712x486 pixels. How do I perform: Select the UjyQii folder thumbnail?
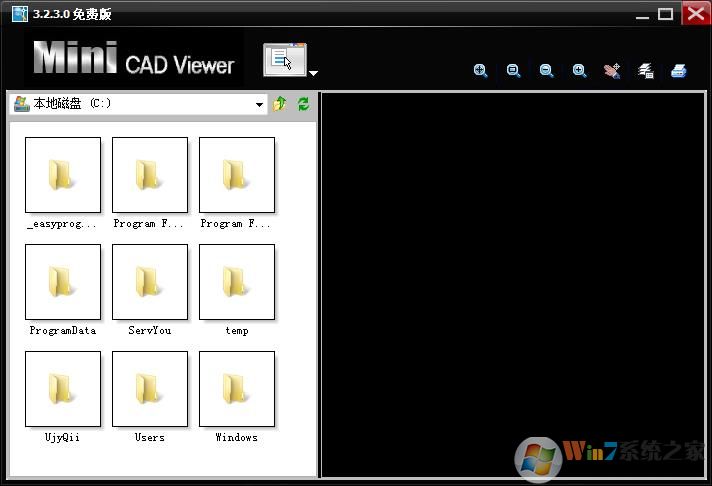(x=63, y=389)
